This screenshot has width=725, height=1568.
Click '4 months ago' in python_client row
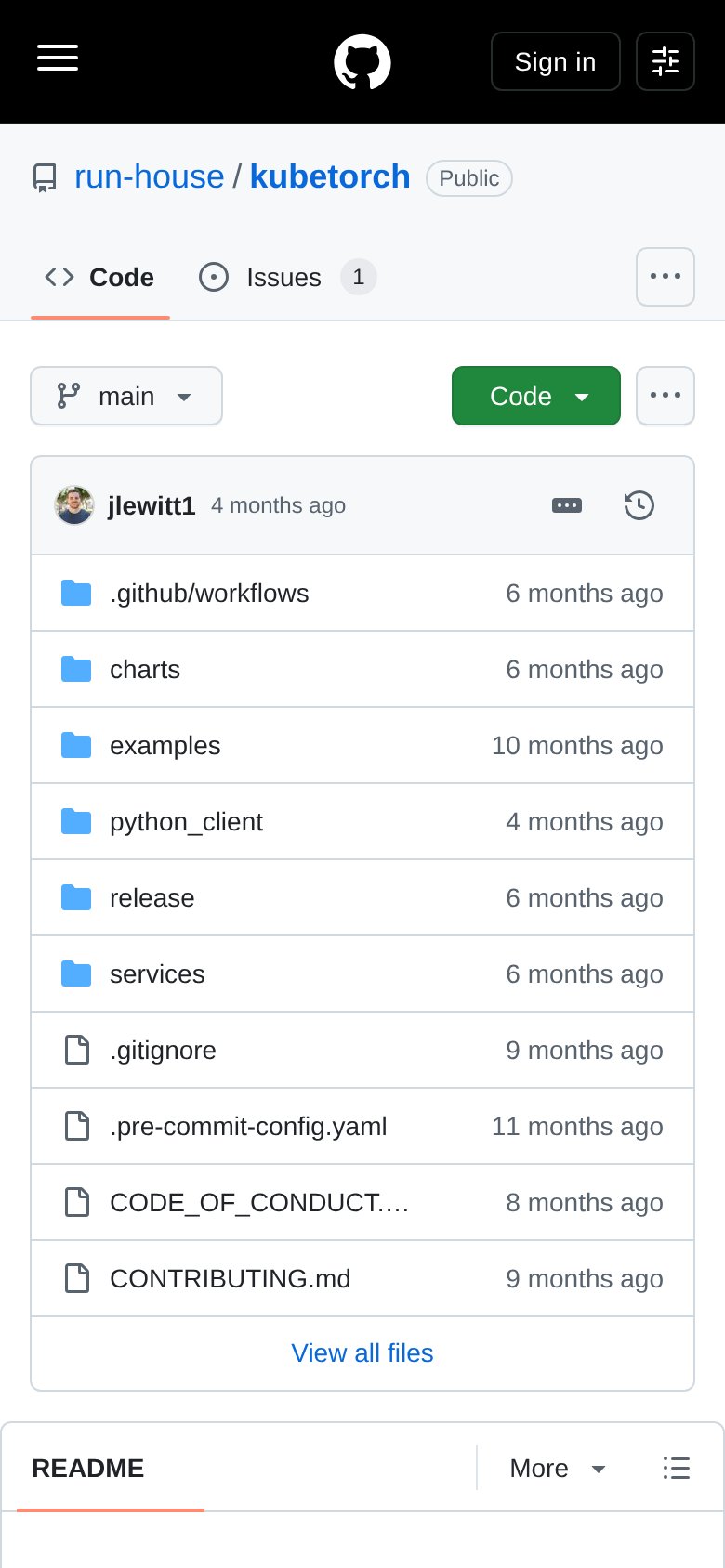(x=585, y=821)
